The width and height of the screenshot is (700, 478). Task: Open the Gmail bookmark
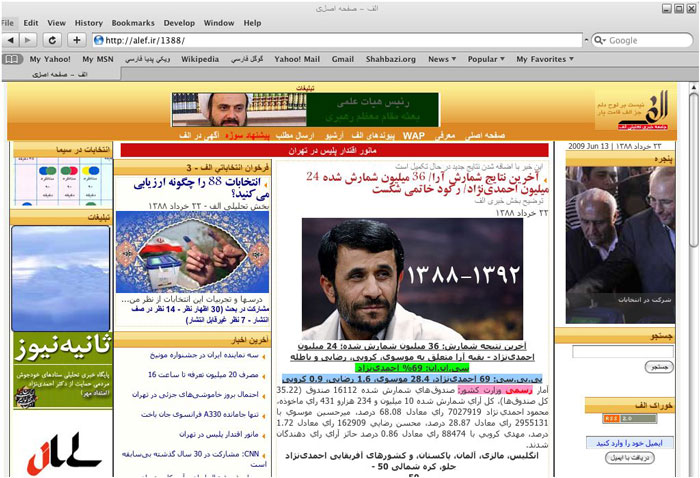[x=343, y=59]
